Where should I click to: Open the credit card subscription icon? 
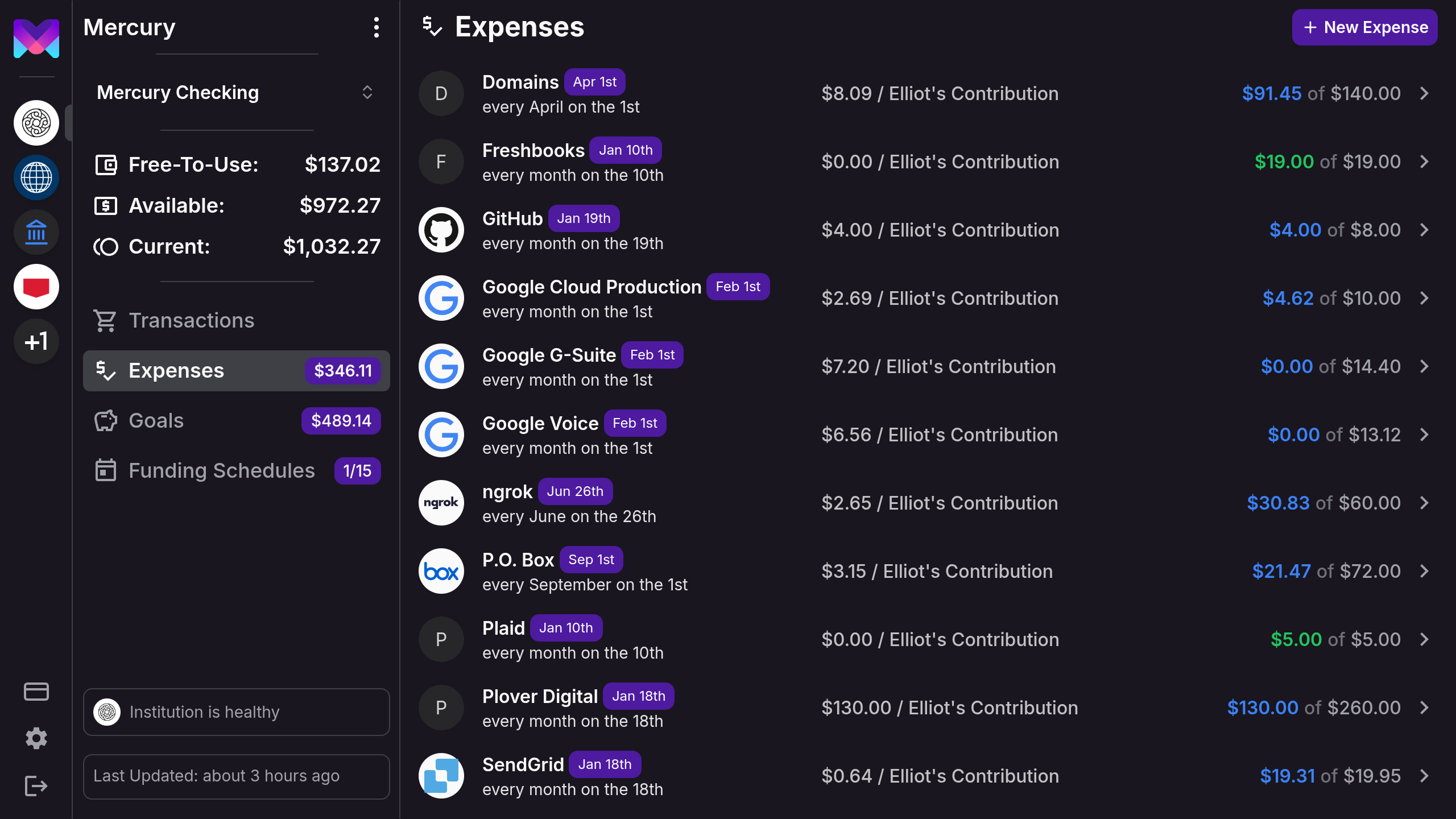[36, 692]
